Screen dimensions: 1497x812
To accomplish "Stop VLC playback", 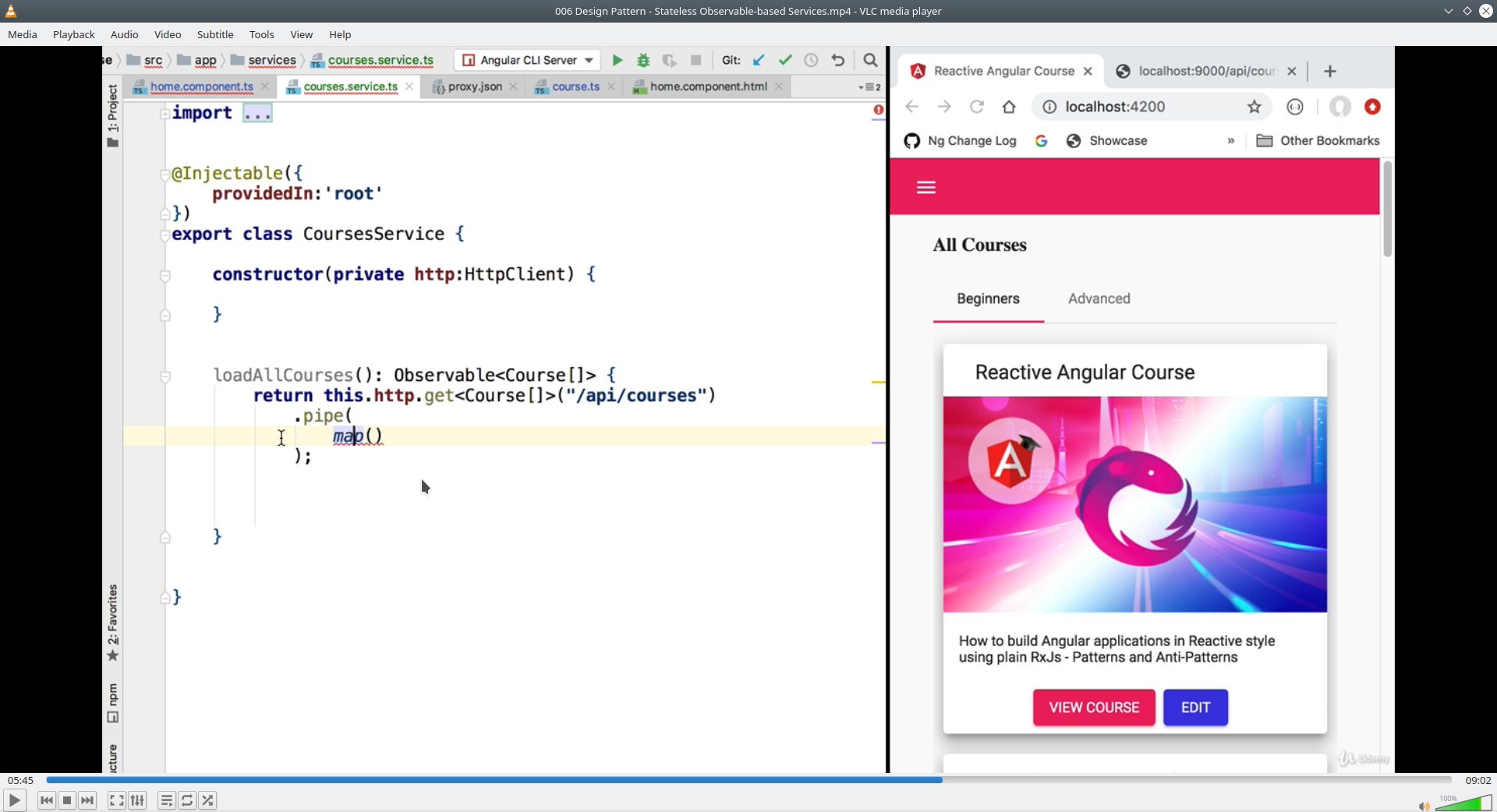I will point(67,800).
